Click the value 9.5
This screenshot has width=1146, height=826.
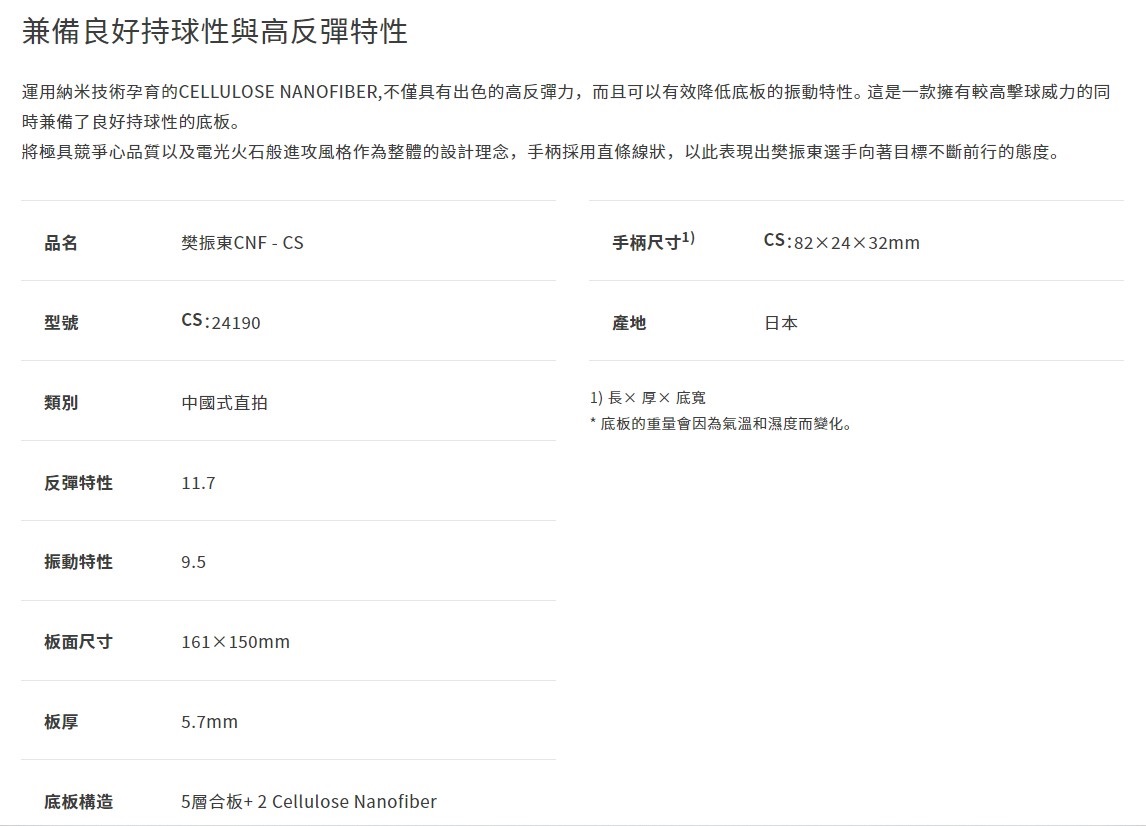tap(194, 562)
